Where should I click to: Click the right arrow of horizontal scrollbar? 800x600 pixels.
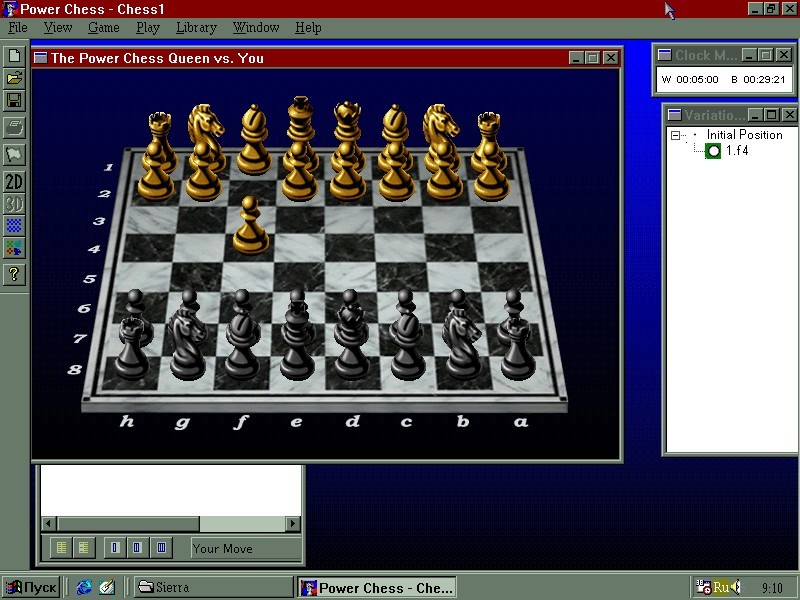click(293, 523)
